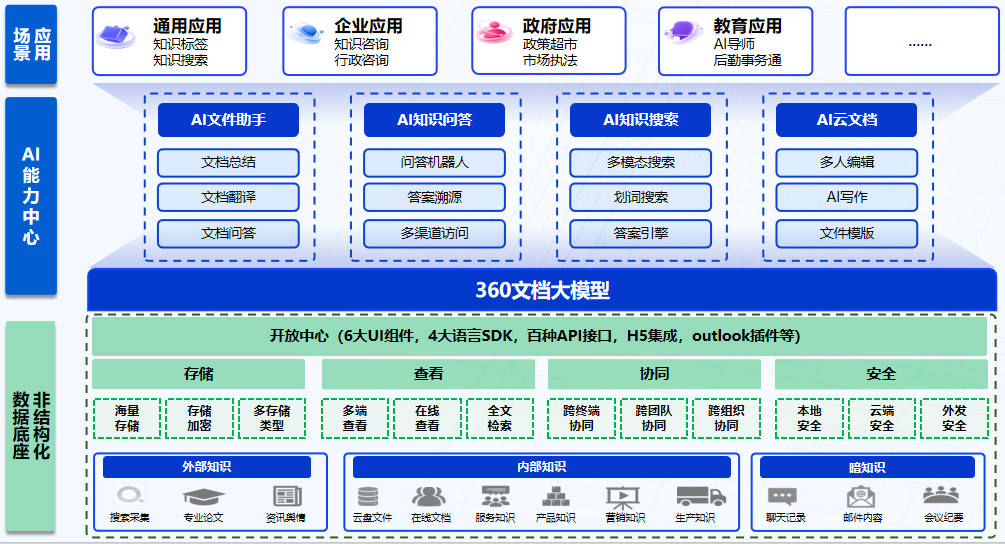This screenshot has height=544, width=1005.
Task: Click the 外发安全 dashed box
Action: [954, 418]
